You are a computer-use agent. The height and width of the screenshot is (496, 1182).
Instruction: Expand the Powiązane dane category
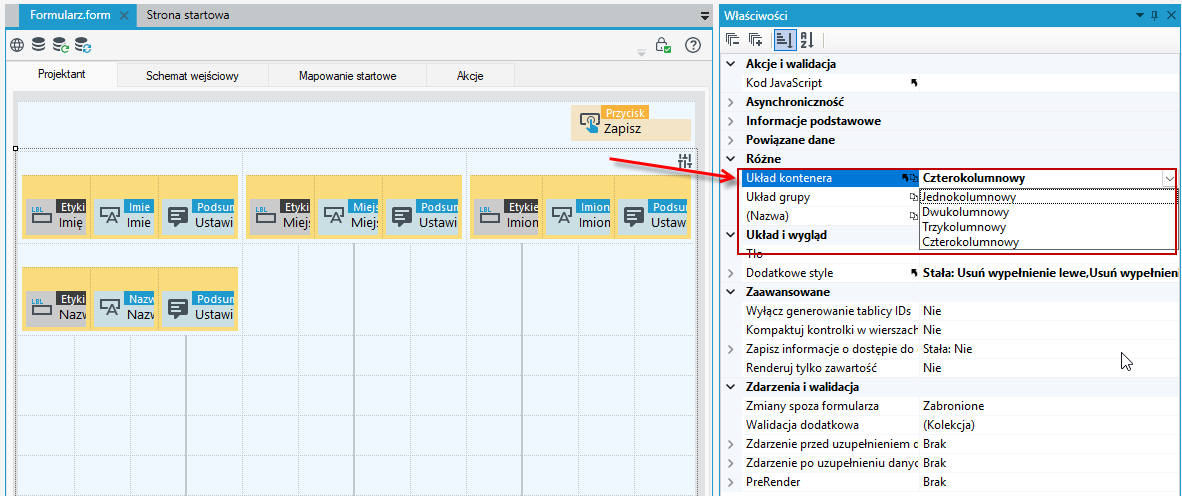tap(730, 139)
